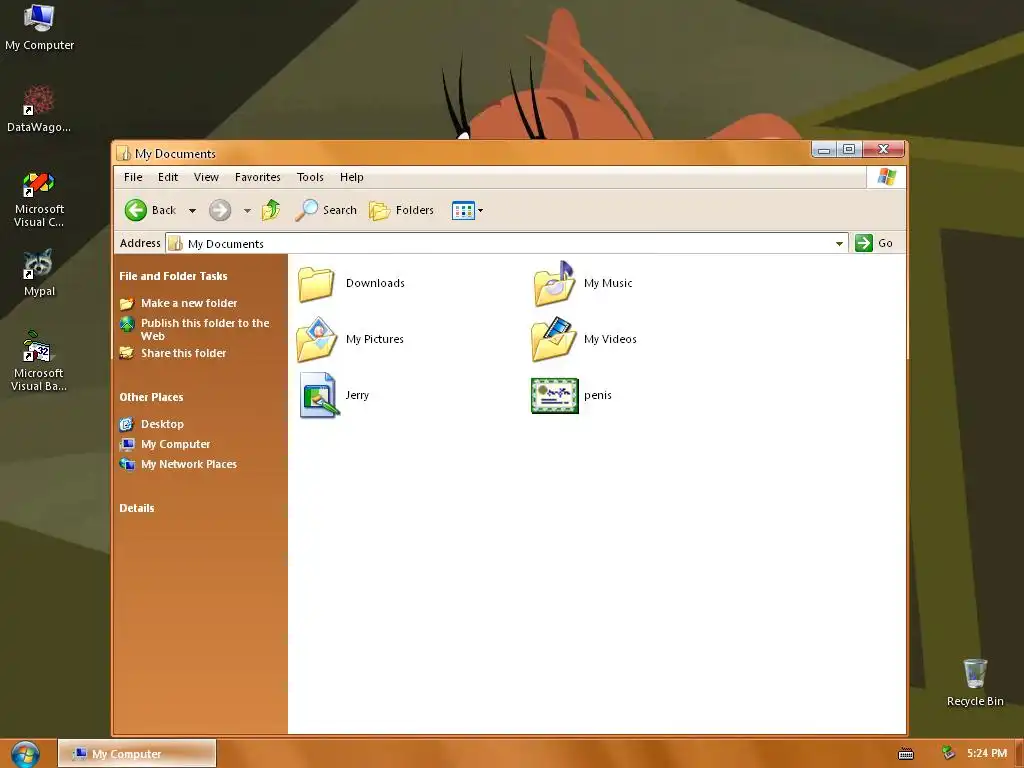Toggle the Folders pane button
This screenshot has height=768, width=1024.
[x=401, y=210]
